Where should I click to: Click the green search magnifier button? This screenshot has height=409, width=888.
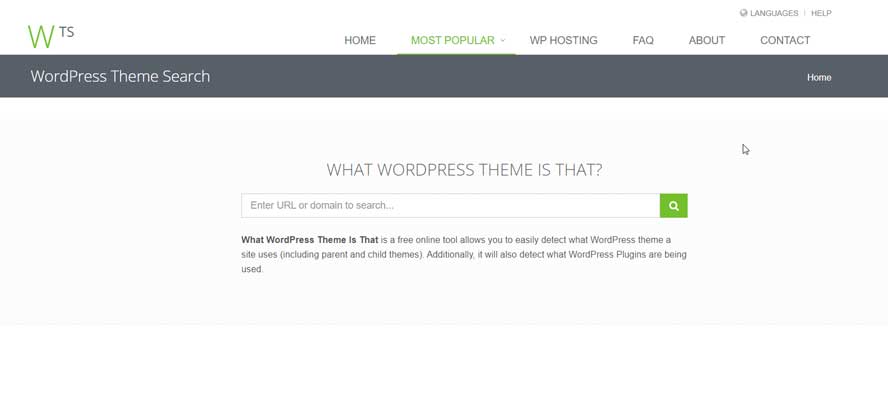[x=673, y=206]
